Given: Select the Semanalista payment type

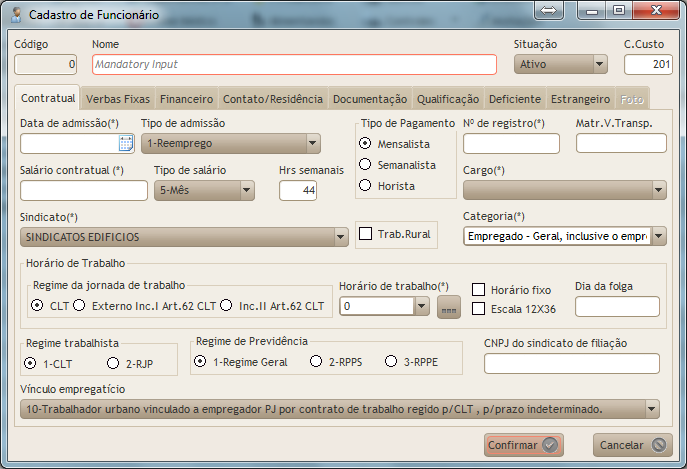Looking at the screenshot, I should 367,164.
